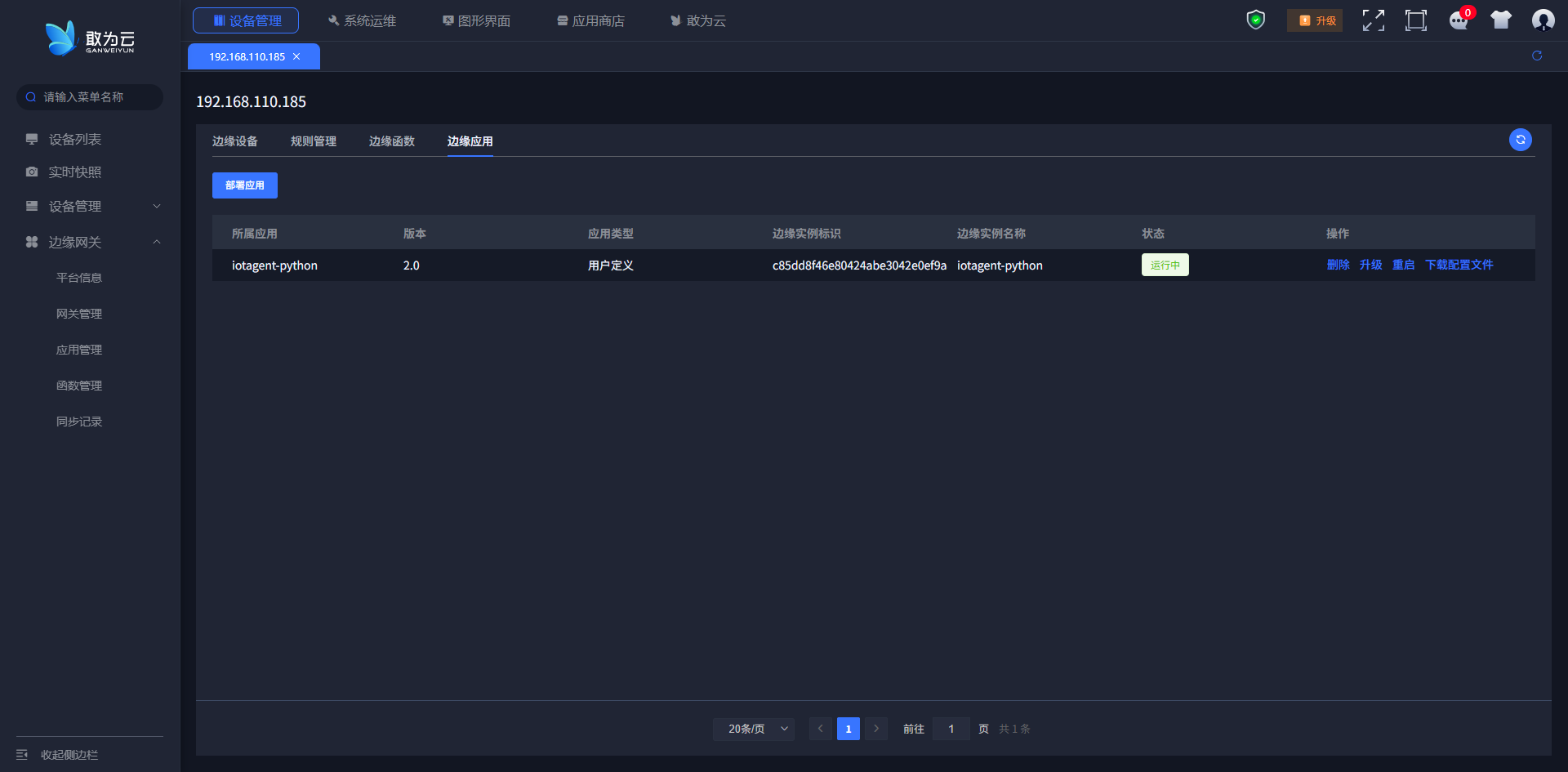1568x772 pixels.
Task: Click the blue round refresh button
Action: point(1520,140)
